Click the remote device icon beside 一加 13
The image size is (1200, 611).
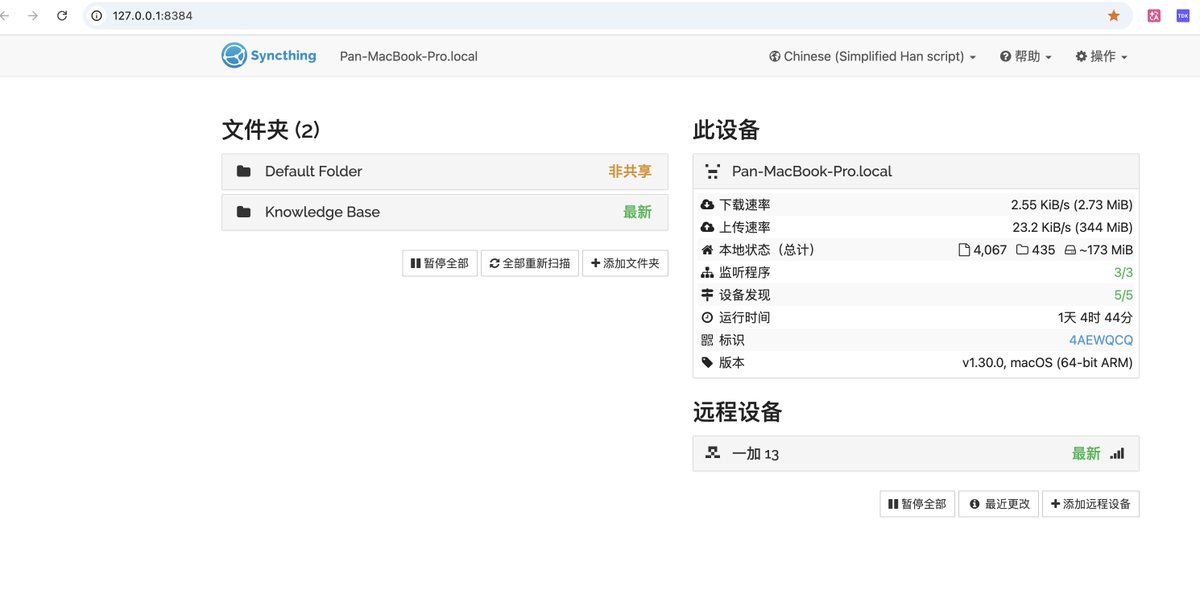coord(713,453)
